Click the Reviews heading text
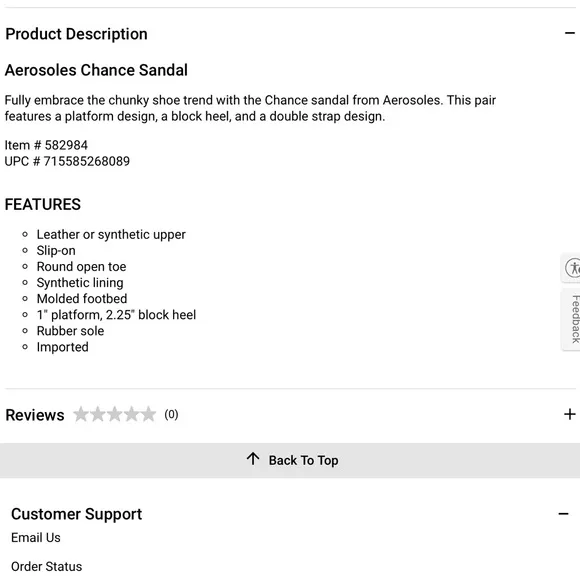 click(35, 415)
